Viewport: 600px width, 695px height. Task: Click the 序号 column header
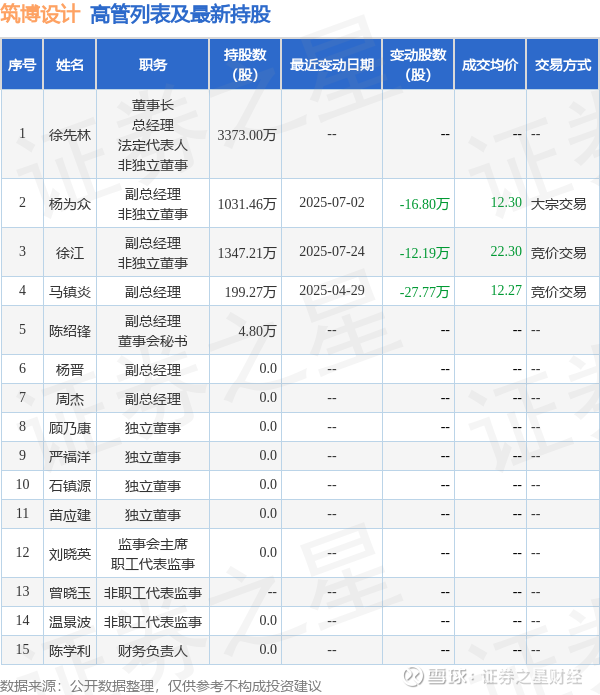[x=22, y=65]
